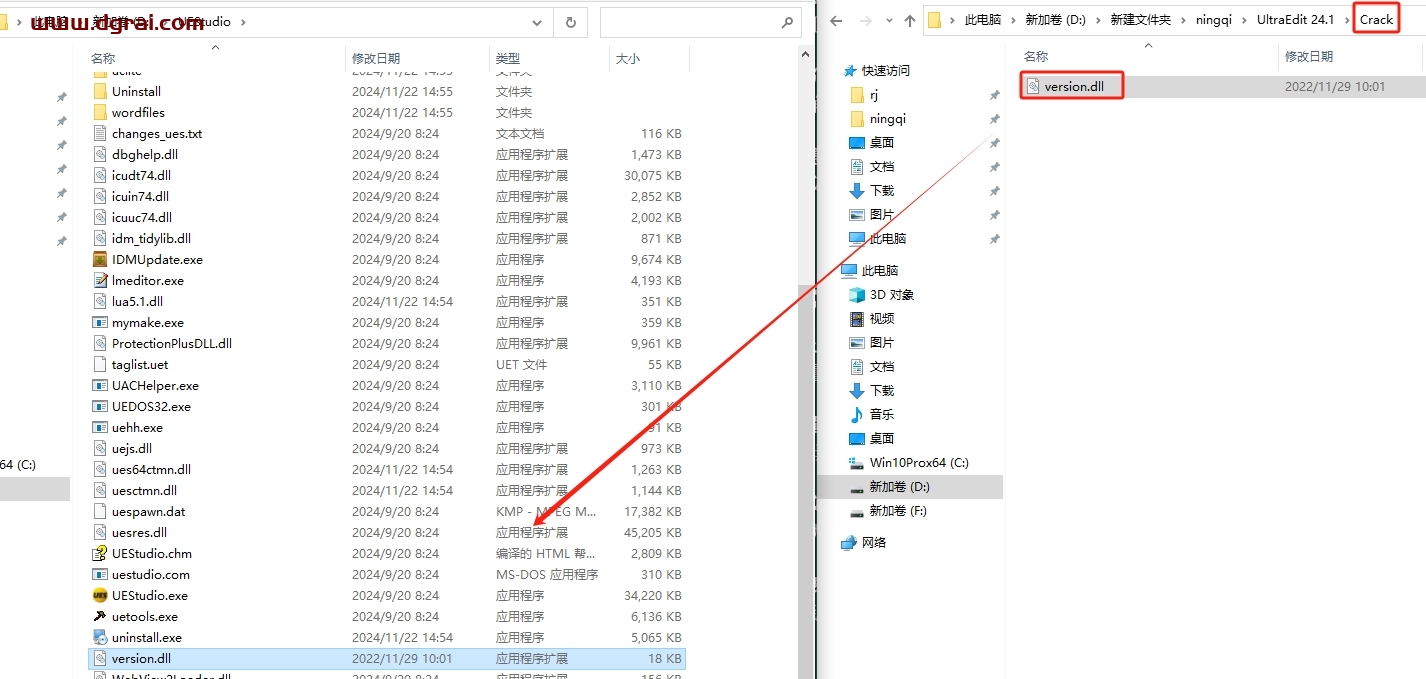1426x679 pixels.
Task: Select ProtectionPlusDLL.dll in file list
Action: (x=172, y=343)
